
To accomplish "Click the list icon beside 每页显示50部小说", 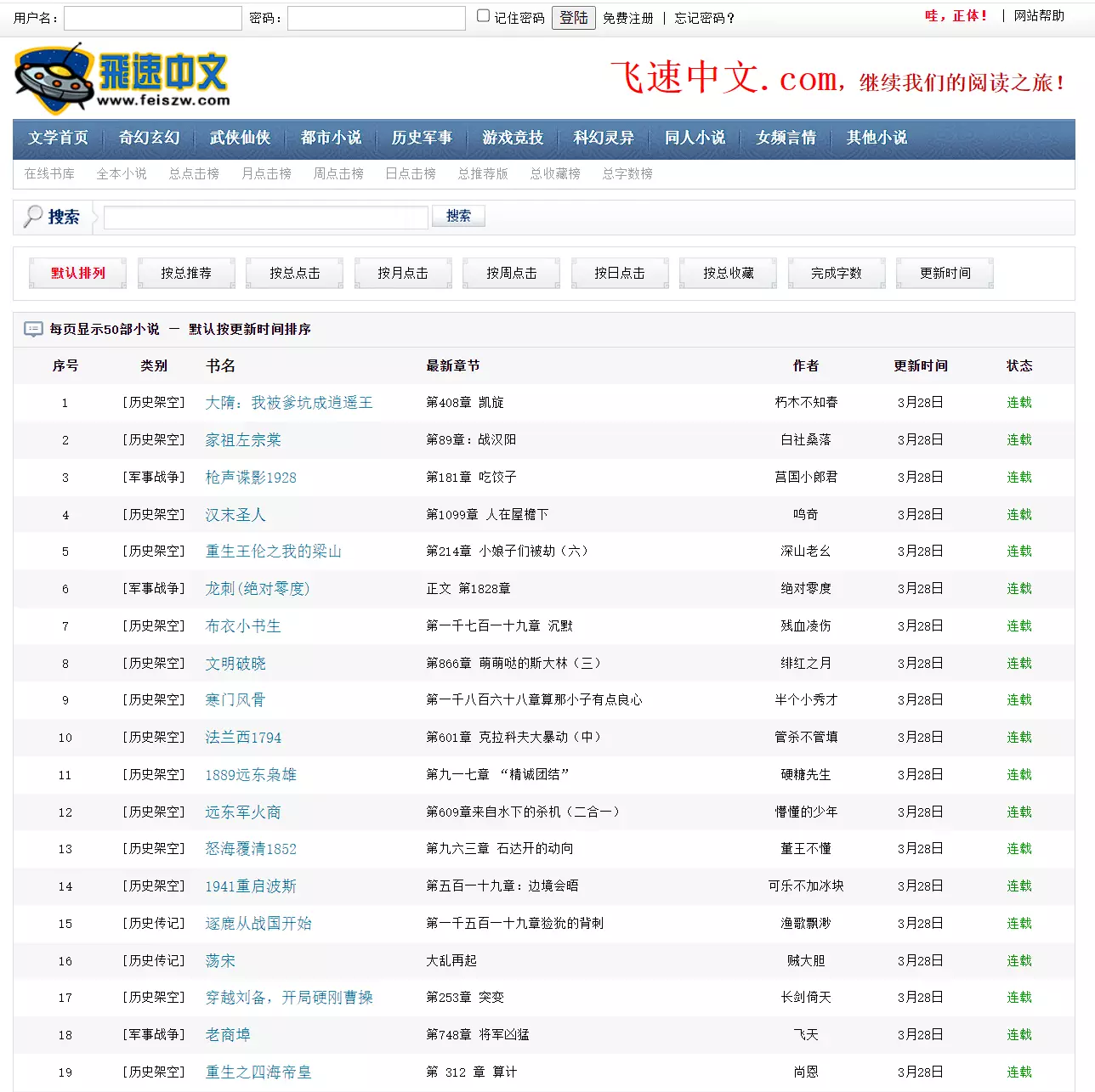I will pyautogui.click(x=33, y=329).
